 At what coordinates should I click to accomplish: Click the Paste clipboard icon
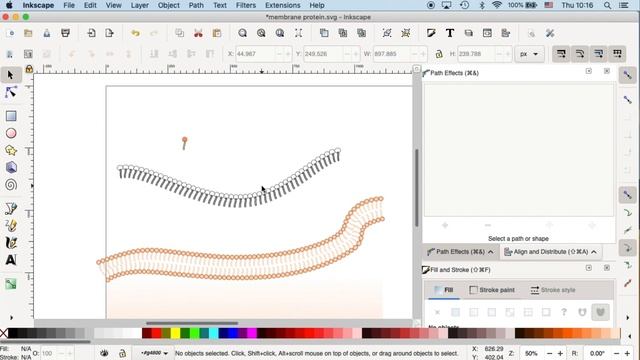(x=217, y=33)
